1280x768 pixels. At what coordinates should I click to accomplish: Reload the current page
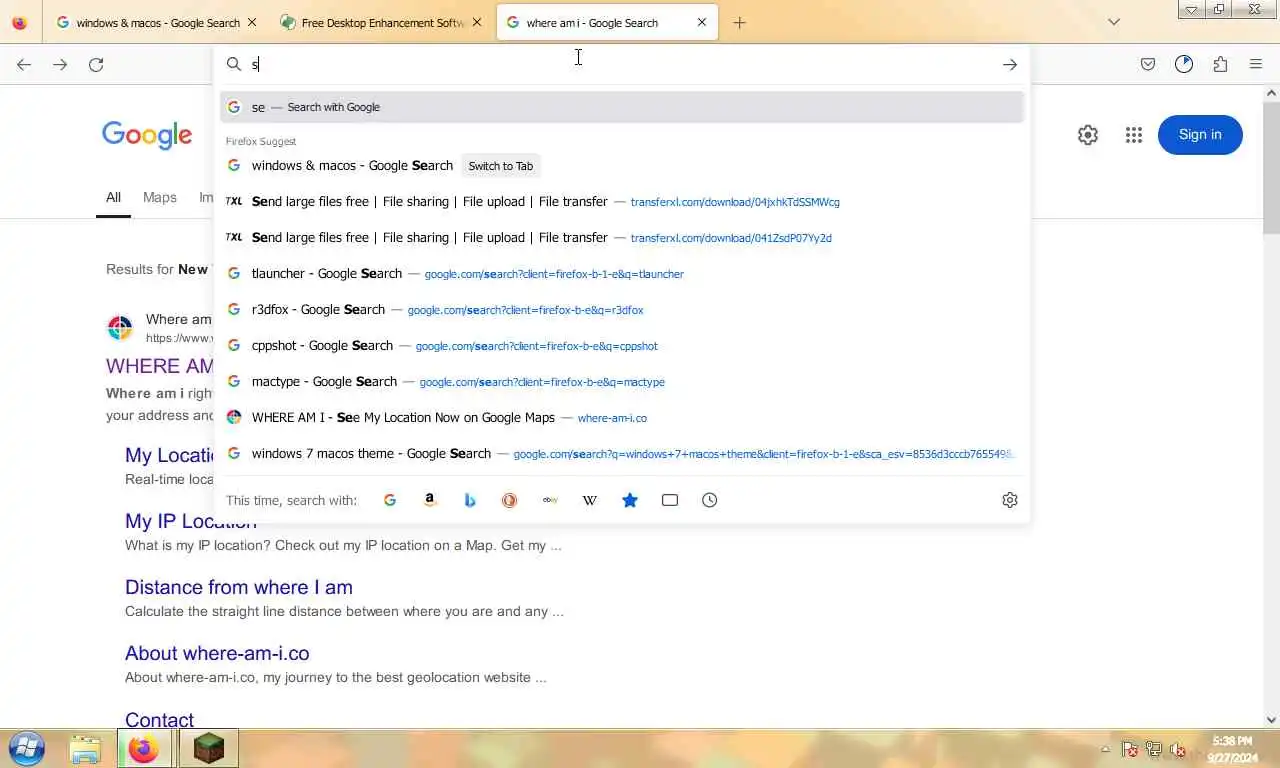coord(96,64)
